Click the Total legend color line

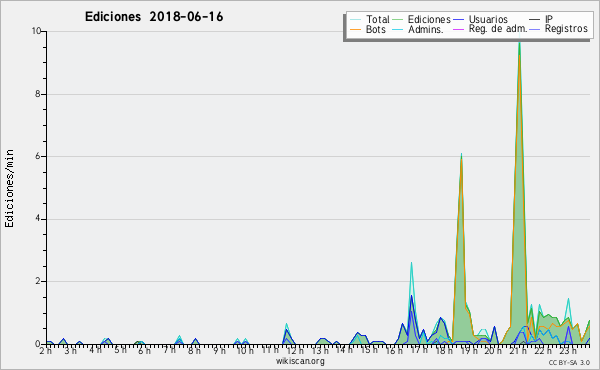(355, 20)
